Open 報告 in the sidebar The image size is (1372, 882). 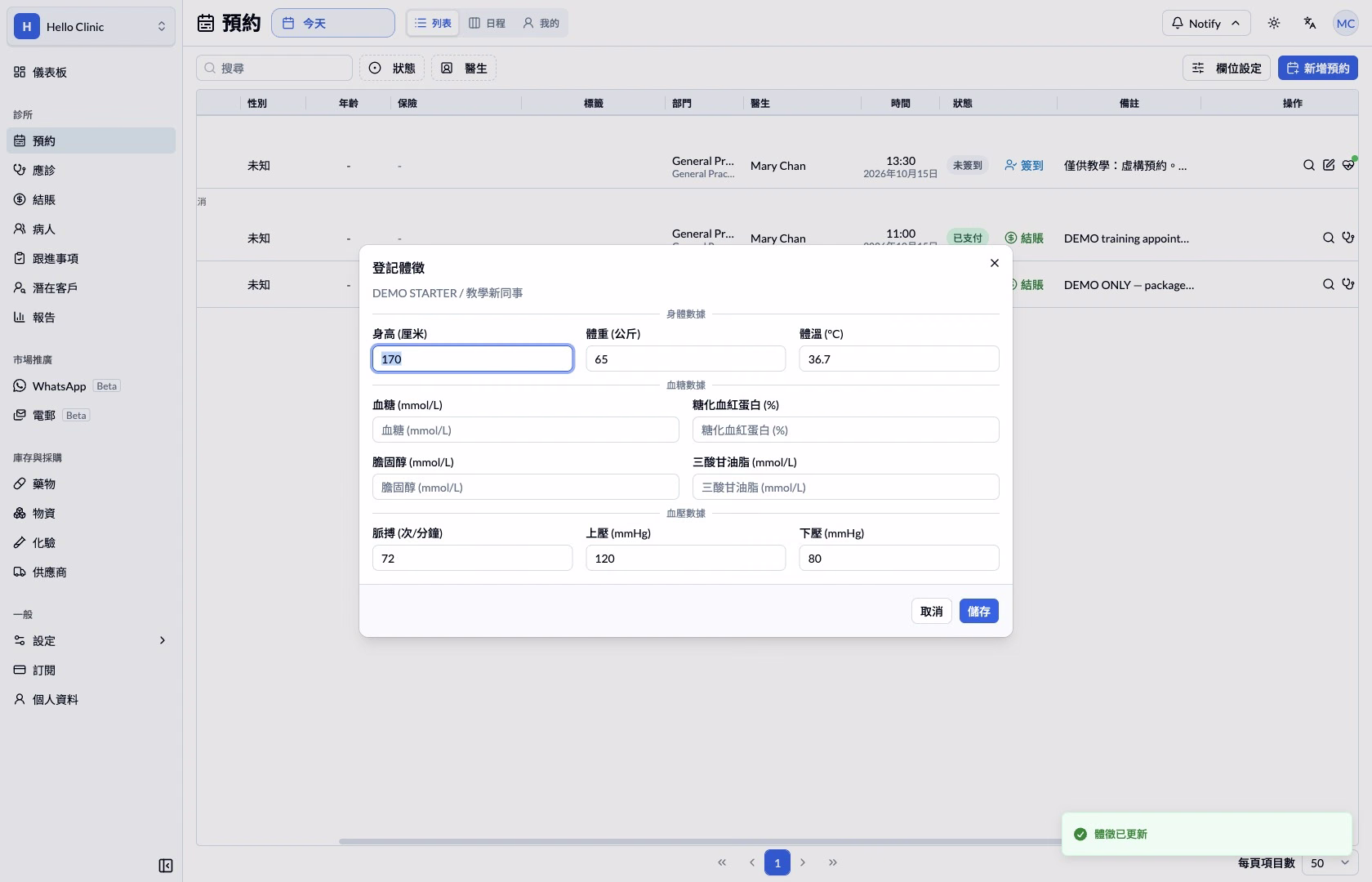coord(91,317)
